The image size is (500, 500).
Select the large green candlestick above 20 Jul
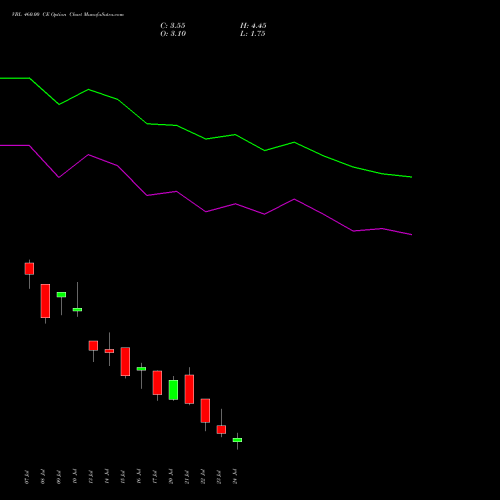coord(173,390)
